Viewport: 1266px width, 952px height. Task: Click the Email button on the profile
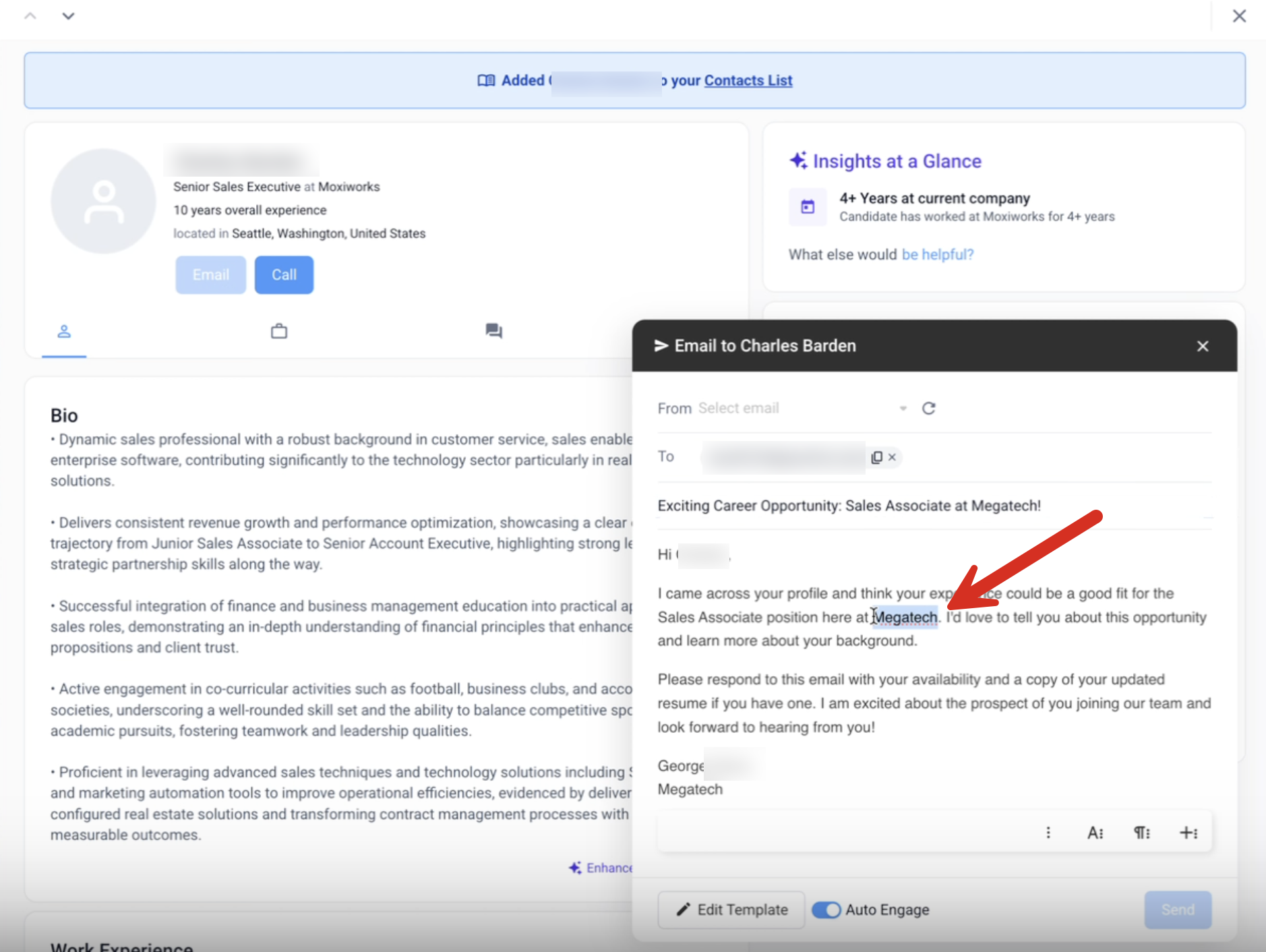[211, 275]
